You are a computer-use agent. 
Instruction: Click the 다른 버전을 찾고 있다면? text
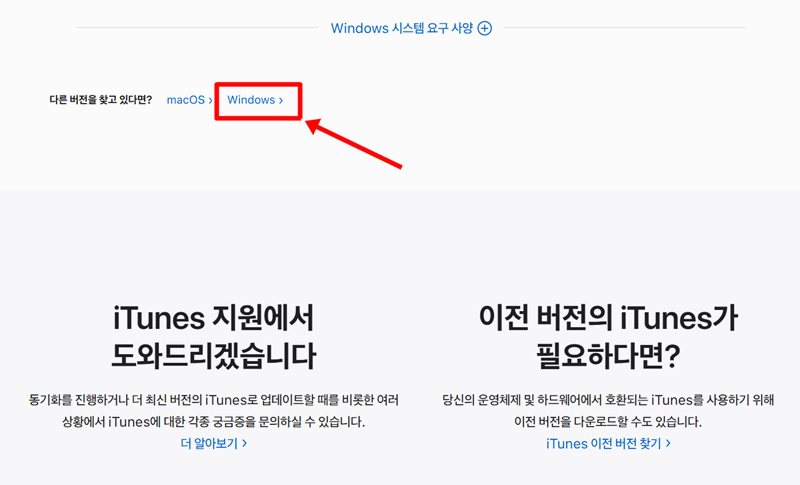101,100
